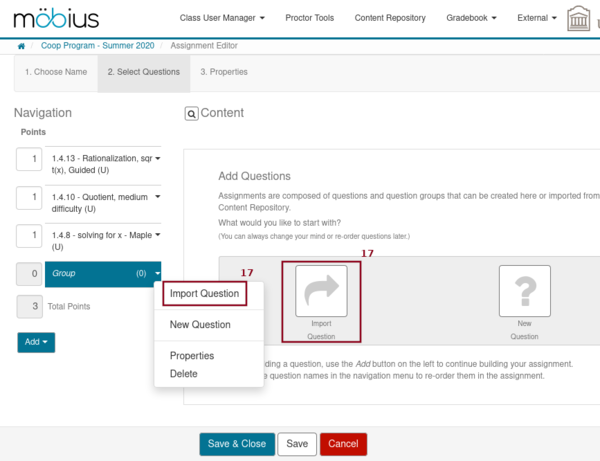Select the 1.4.10 - Quotient question
The width and height of the screenshot is (600, 461).
99,203
